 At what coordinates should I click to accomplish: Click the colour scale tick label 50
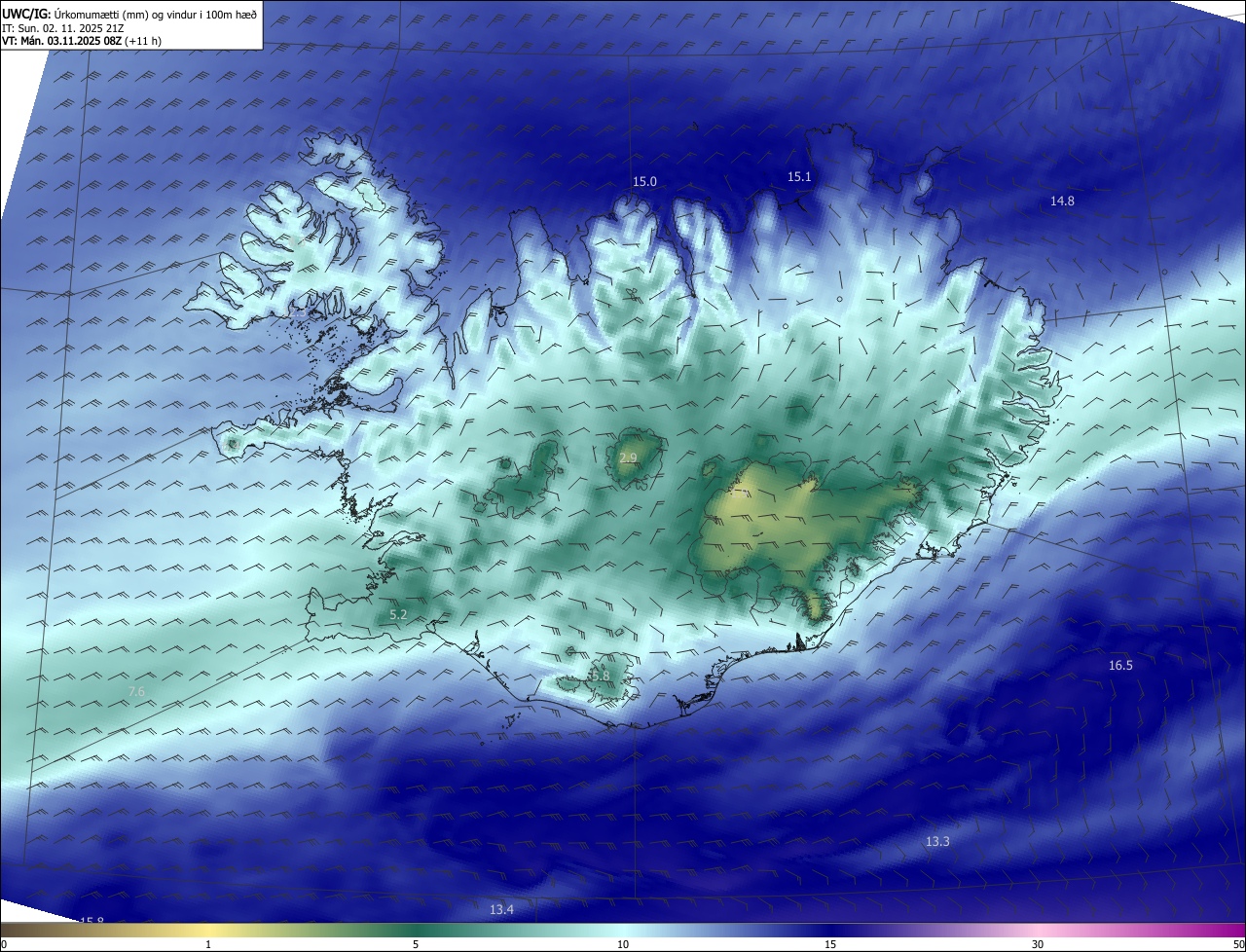point(1238,944)
